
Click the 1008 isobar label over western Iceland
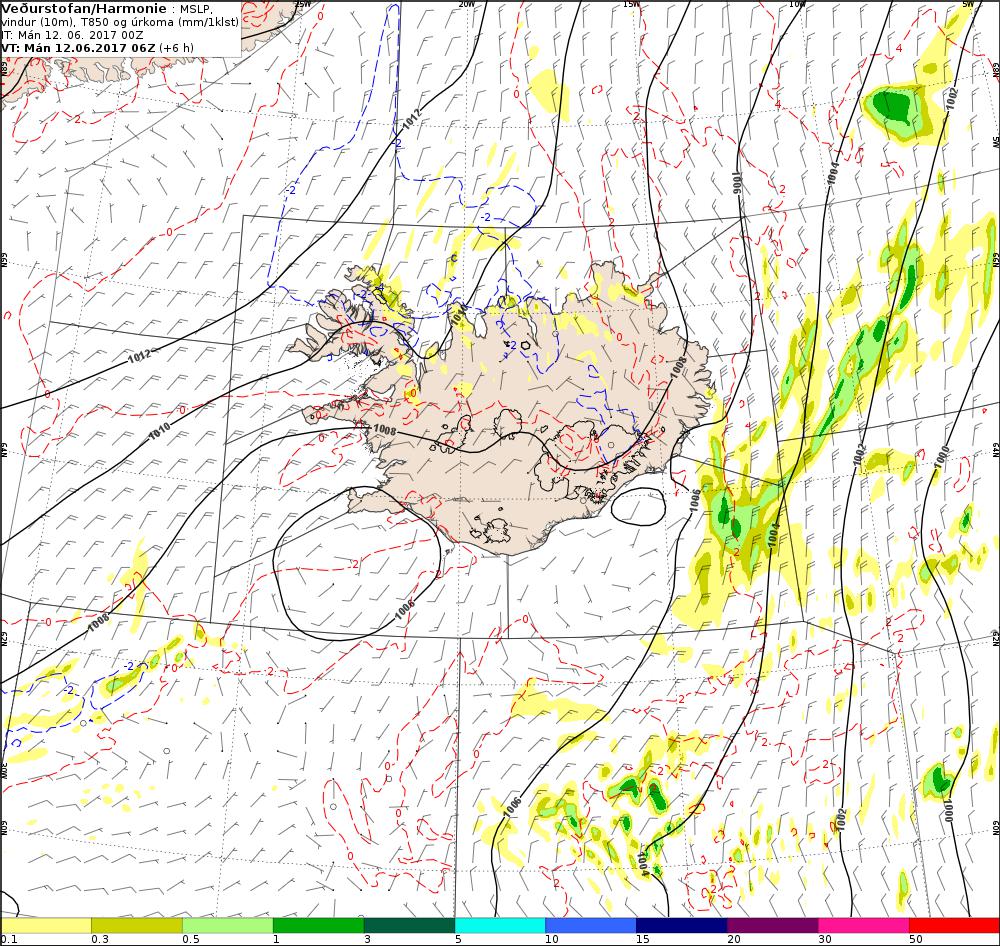coord(385,431)
